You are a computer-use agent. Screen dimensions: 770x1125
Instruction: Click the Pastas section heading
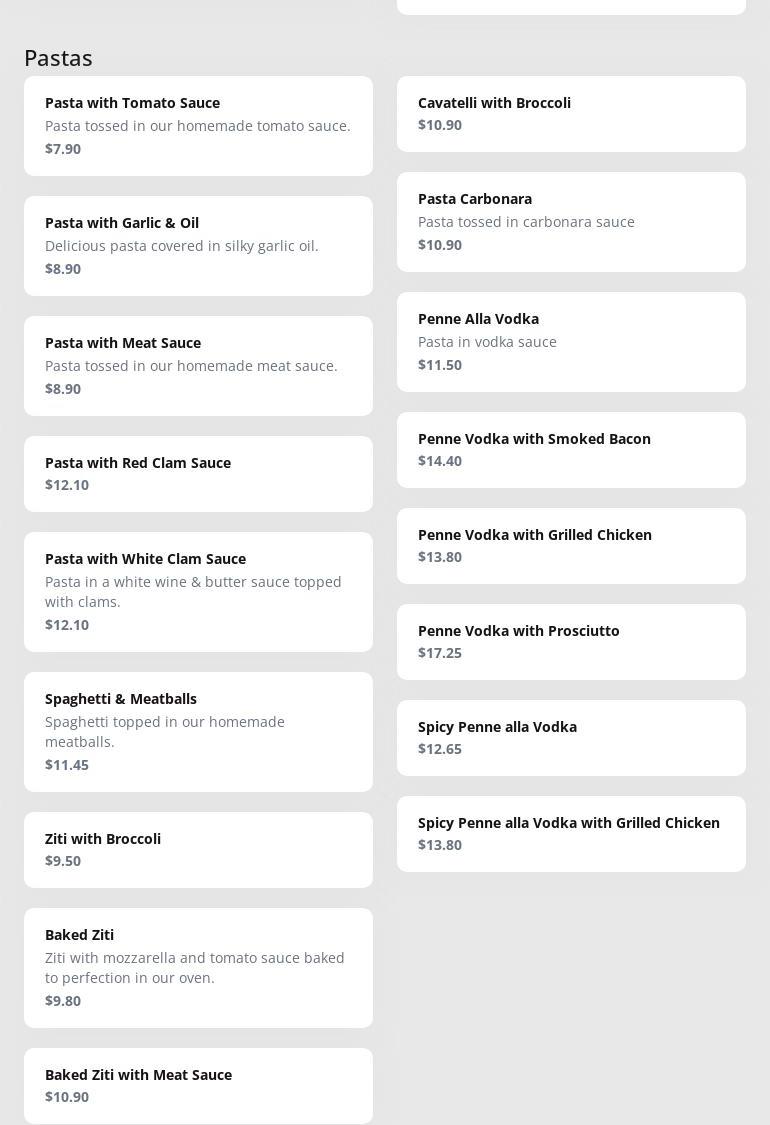[x=58, y=58]
